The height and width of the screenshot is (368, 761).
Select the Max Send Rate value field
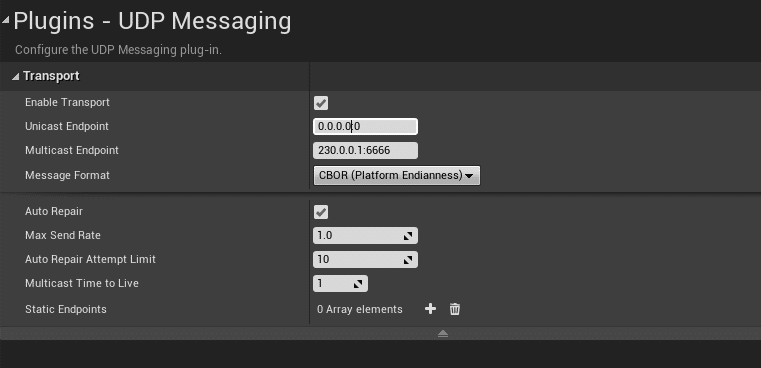[x=358, y=235]
